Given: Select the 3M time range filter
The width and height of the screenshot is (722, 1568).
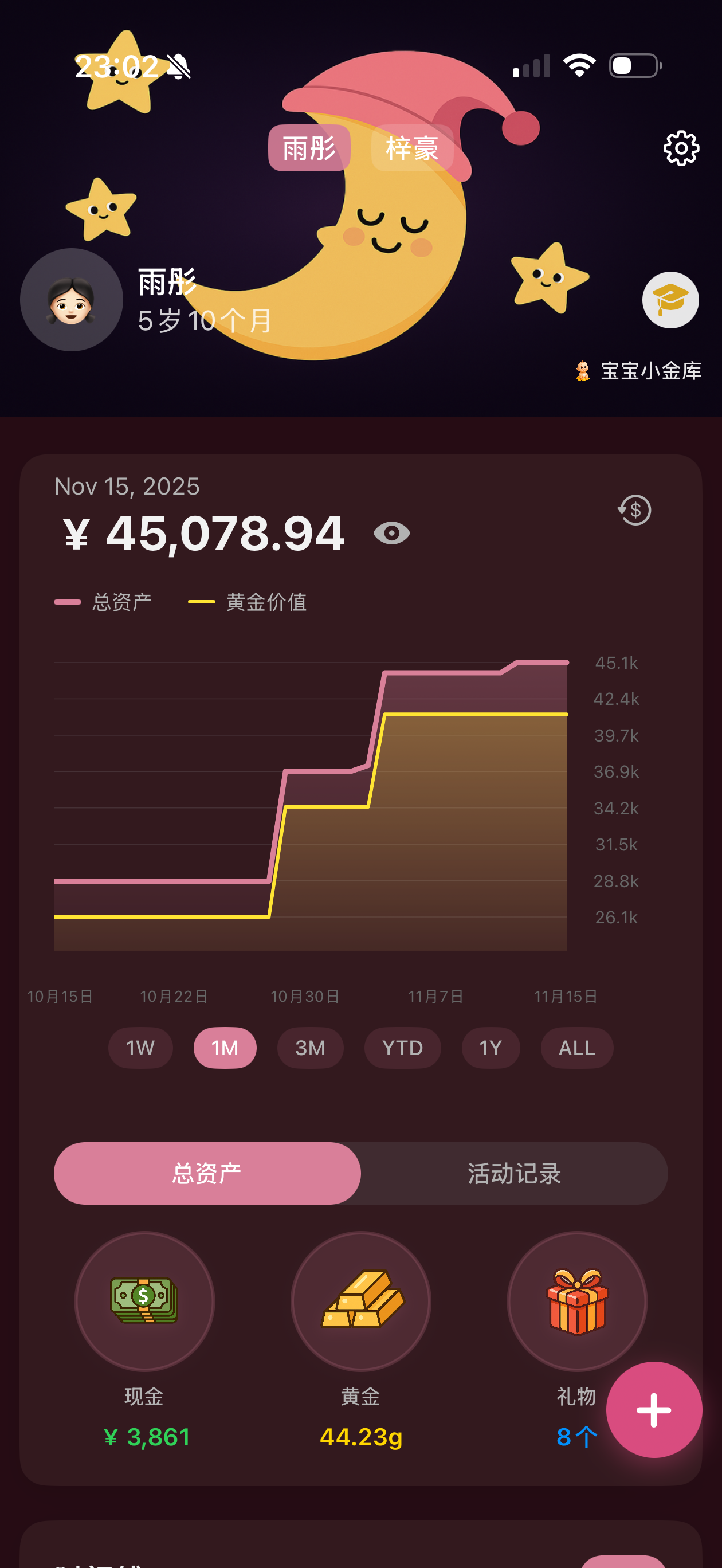Looking at the screenshot, I should click(310, 1048).
